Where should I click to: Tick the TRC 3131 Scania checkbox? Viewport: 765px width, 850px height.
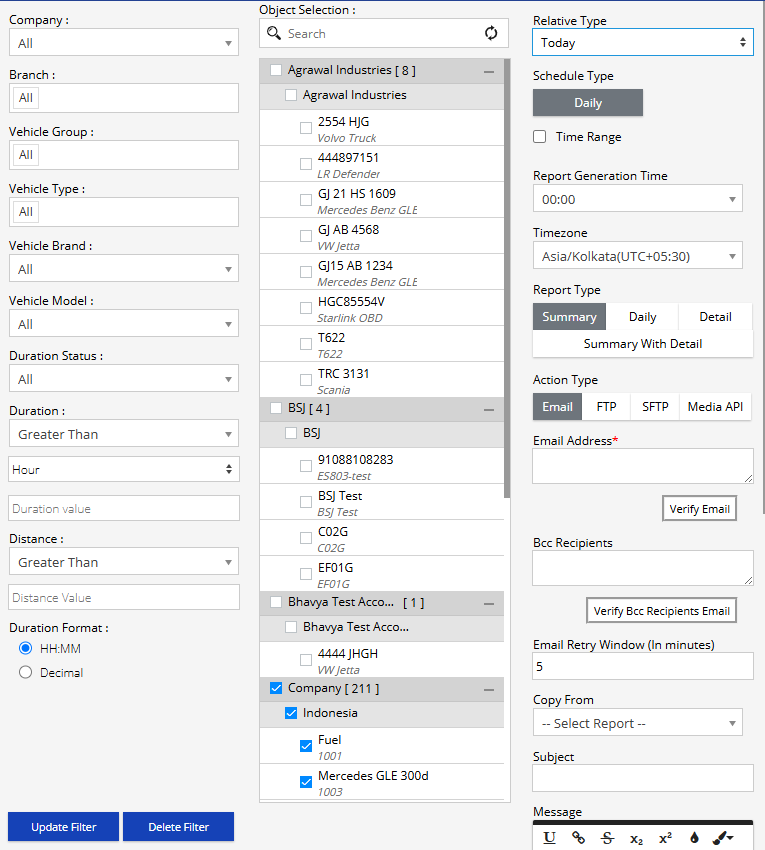[306, 380]
